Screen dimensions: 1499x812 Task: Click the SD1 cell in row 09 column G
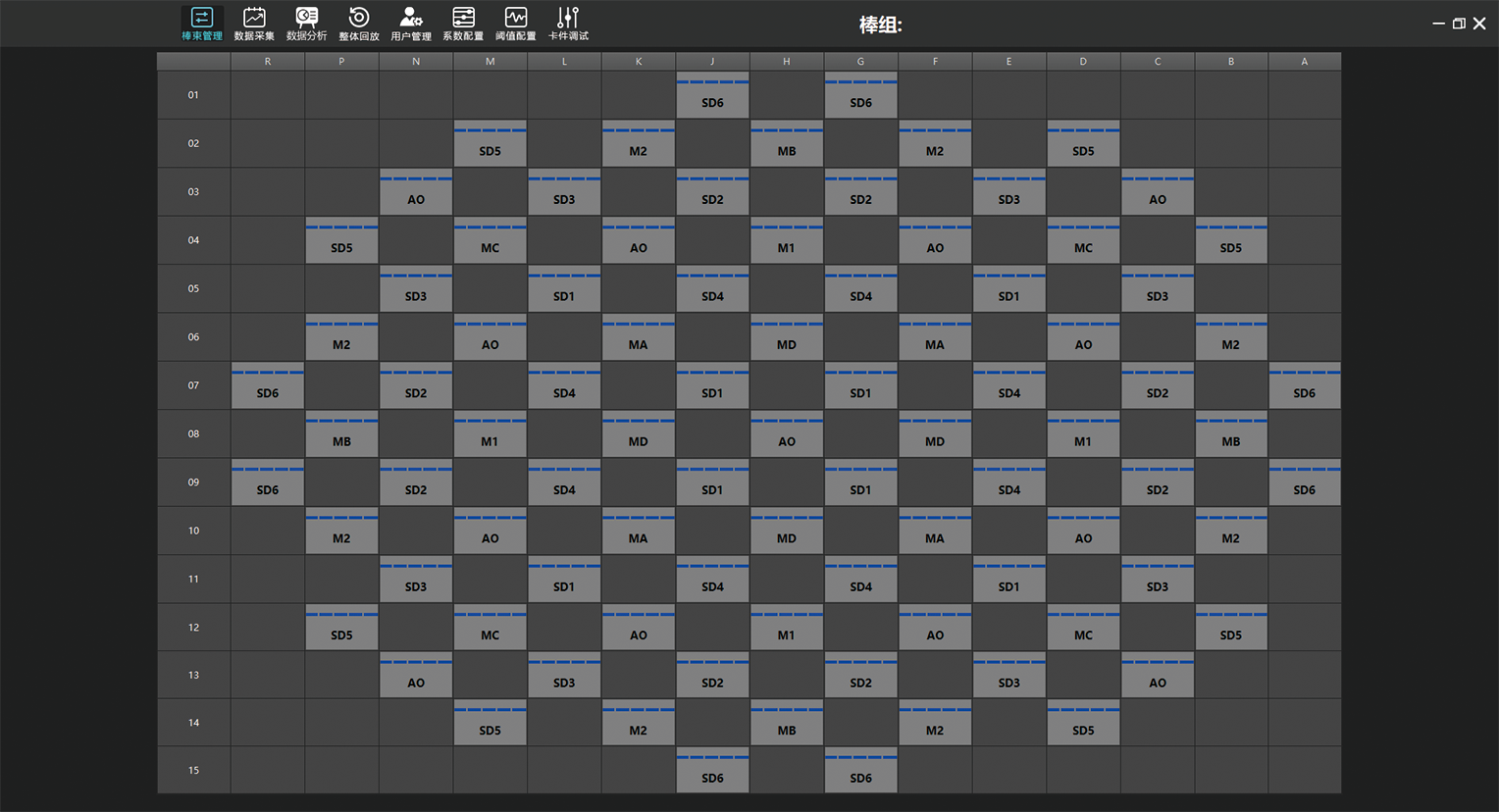coord(860,482)
